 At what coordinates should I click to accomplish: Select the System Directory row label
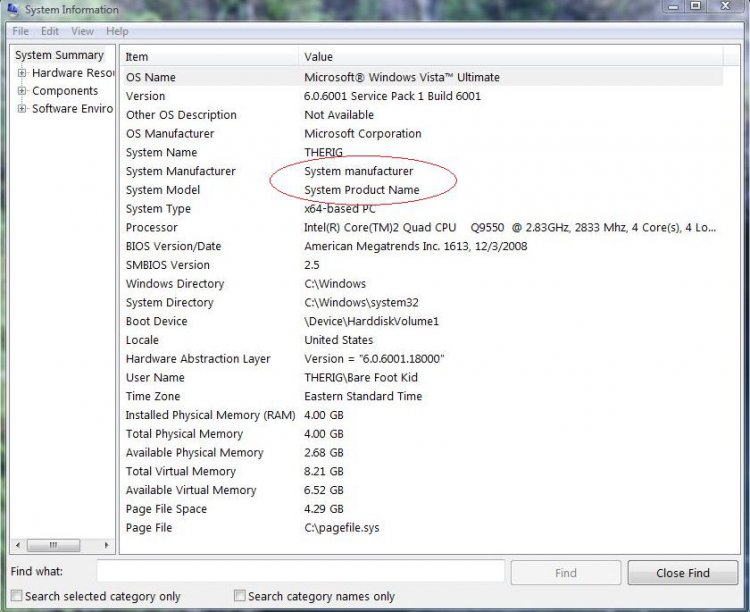[169, 303]
